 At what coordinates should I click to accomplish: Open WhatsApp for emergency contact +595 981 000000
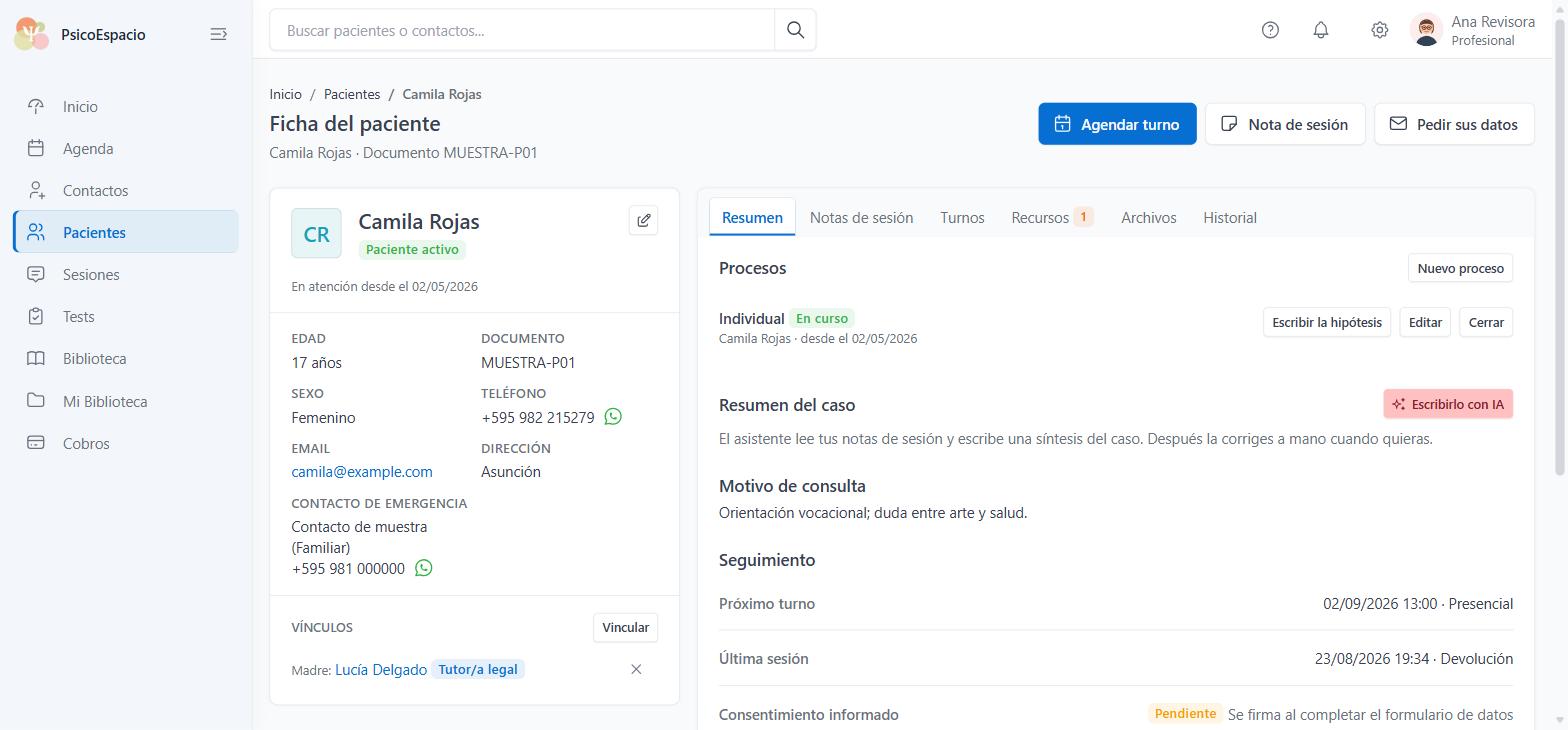[424, 568]
